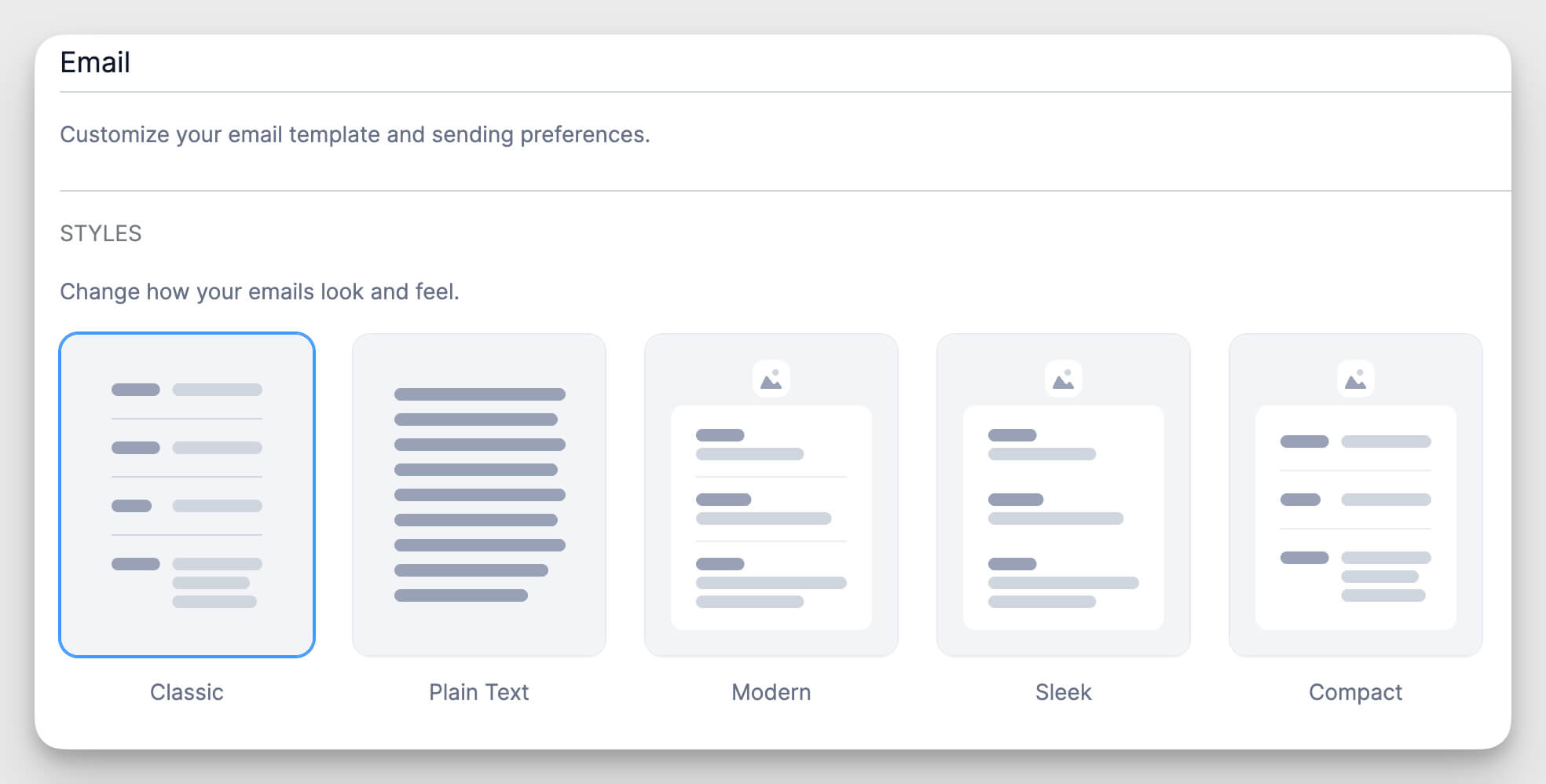The height and width of the screenshot is (784, 1546).
Task: Click the STYLES section label
Action: pyautogui.click(x=101, y=233)
